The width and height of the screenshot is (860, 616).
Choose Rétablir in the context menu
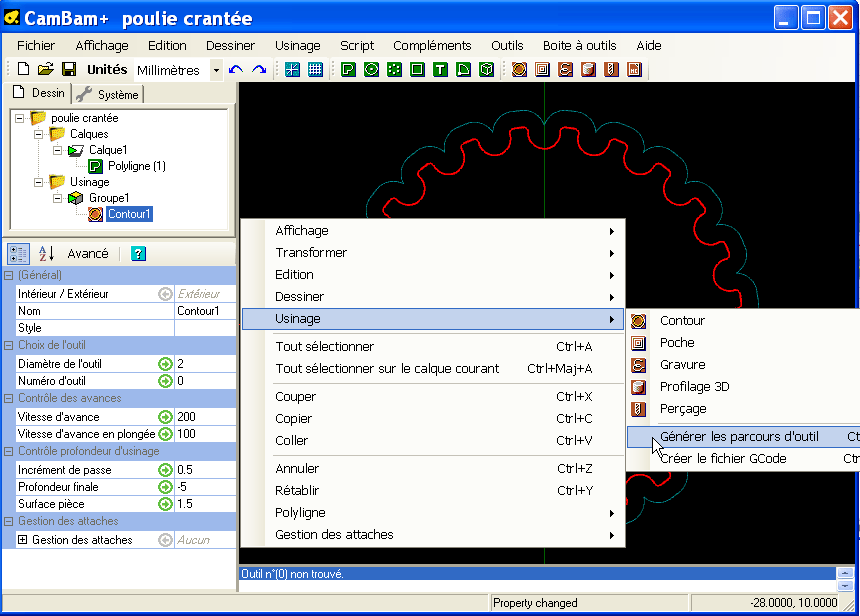point(432,490)
